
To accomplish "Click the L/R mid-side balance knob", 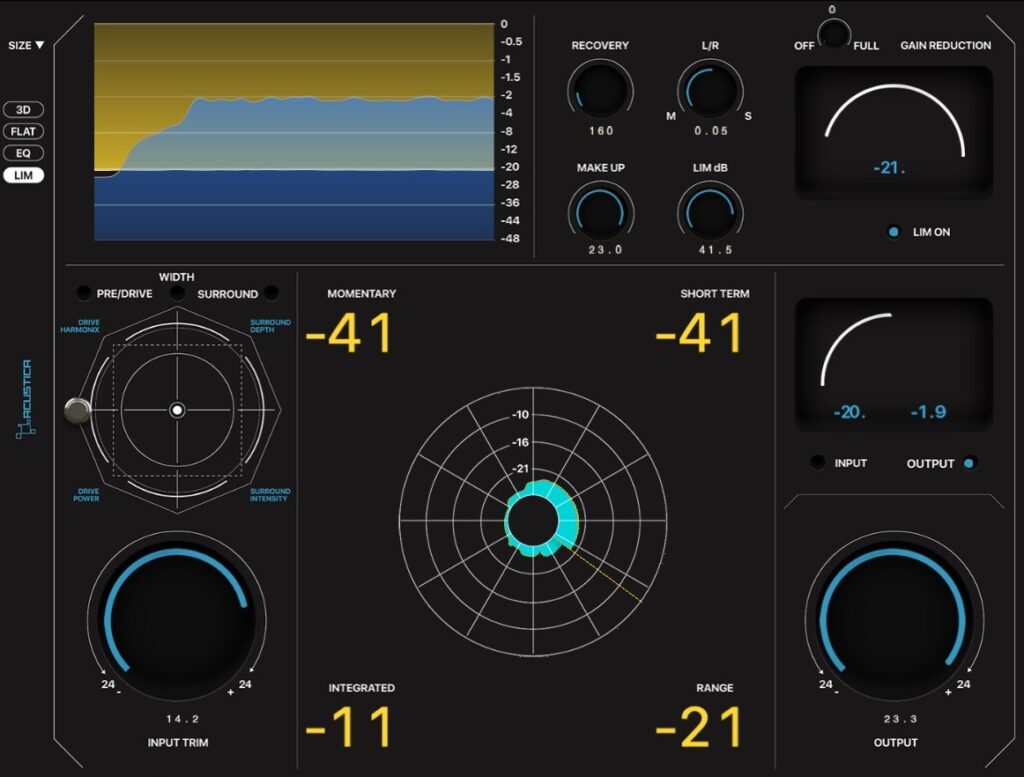I will tap(710, 90).
